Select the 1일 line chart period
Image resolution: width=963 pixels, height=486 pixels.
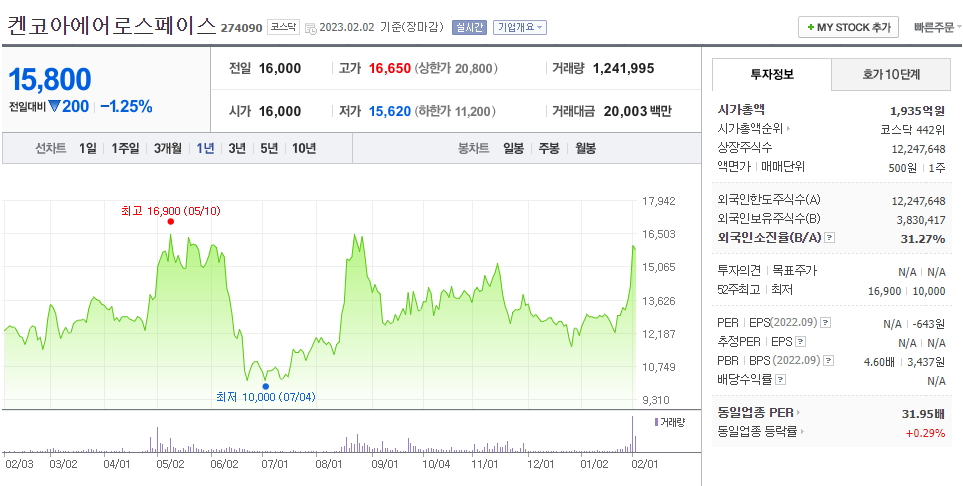point(88,148)
